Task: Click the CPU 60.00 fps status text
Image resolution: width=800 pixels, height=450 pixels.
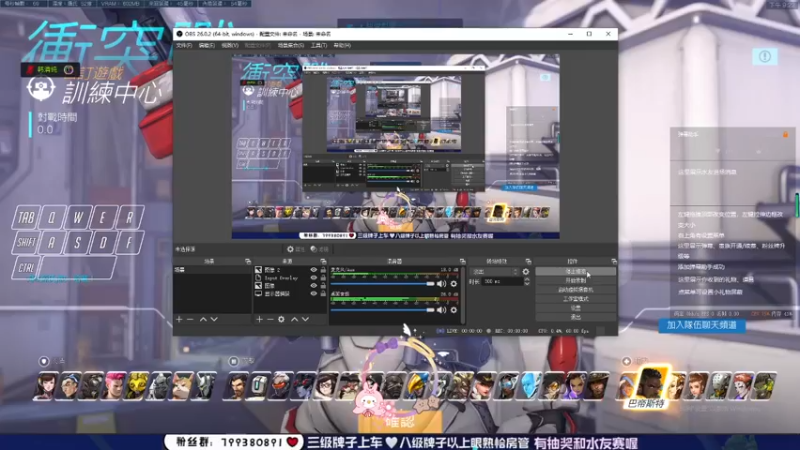Action: [563, 331]
